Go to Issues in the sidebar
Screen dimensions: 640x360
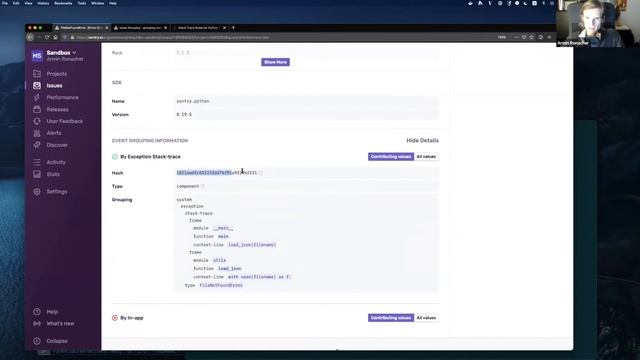54,86
